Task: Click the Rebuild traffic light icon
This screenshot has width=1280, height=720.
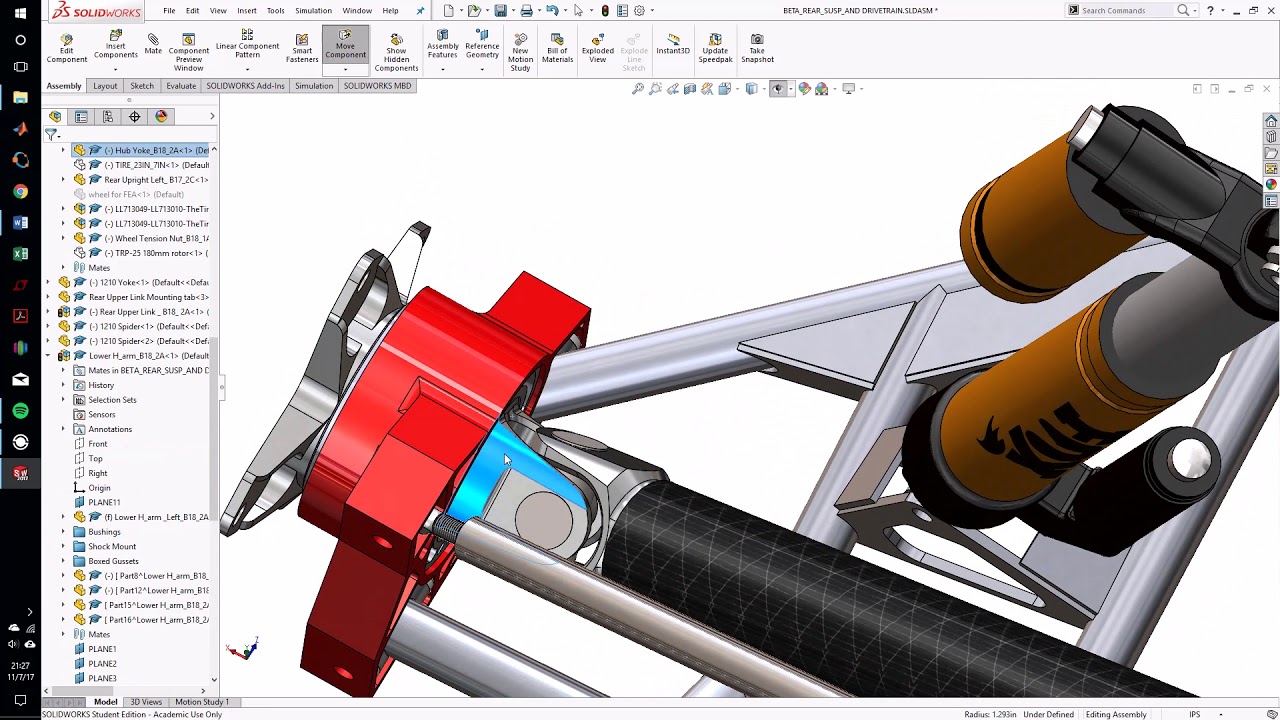Action: [x=605, y=10]
